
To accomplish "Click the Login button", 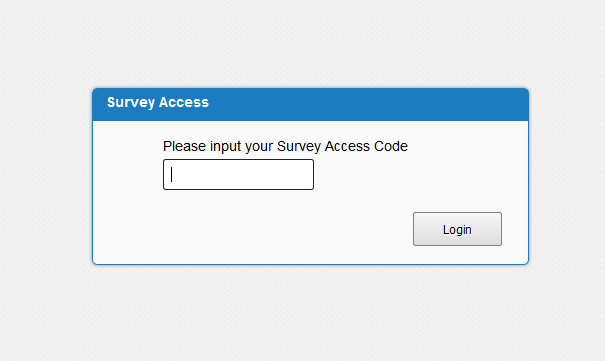I will pyautogui.click(x=457, y=229).
